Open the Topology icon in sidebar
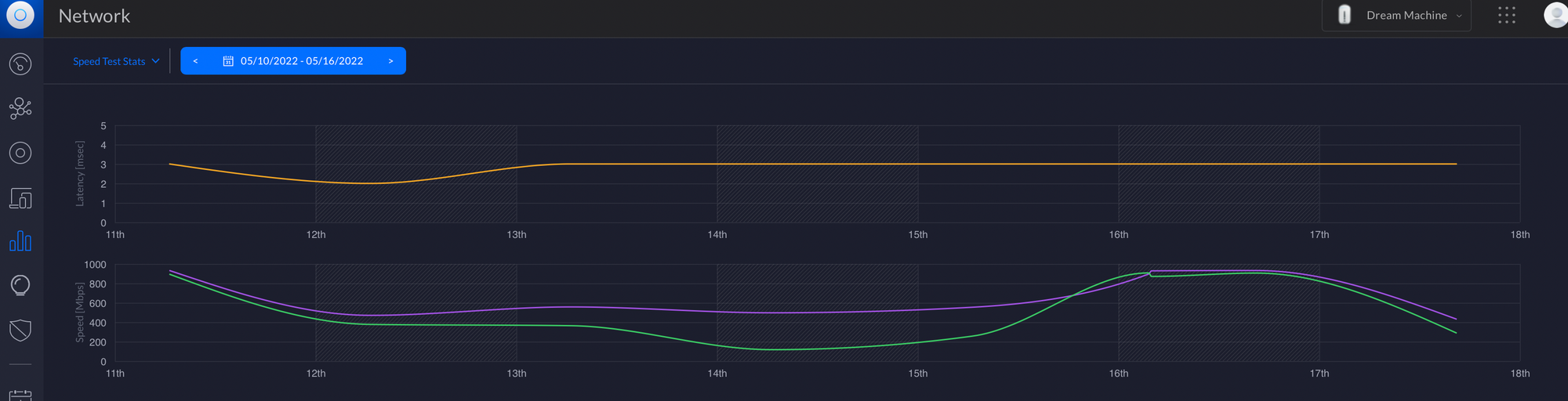 20,108
